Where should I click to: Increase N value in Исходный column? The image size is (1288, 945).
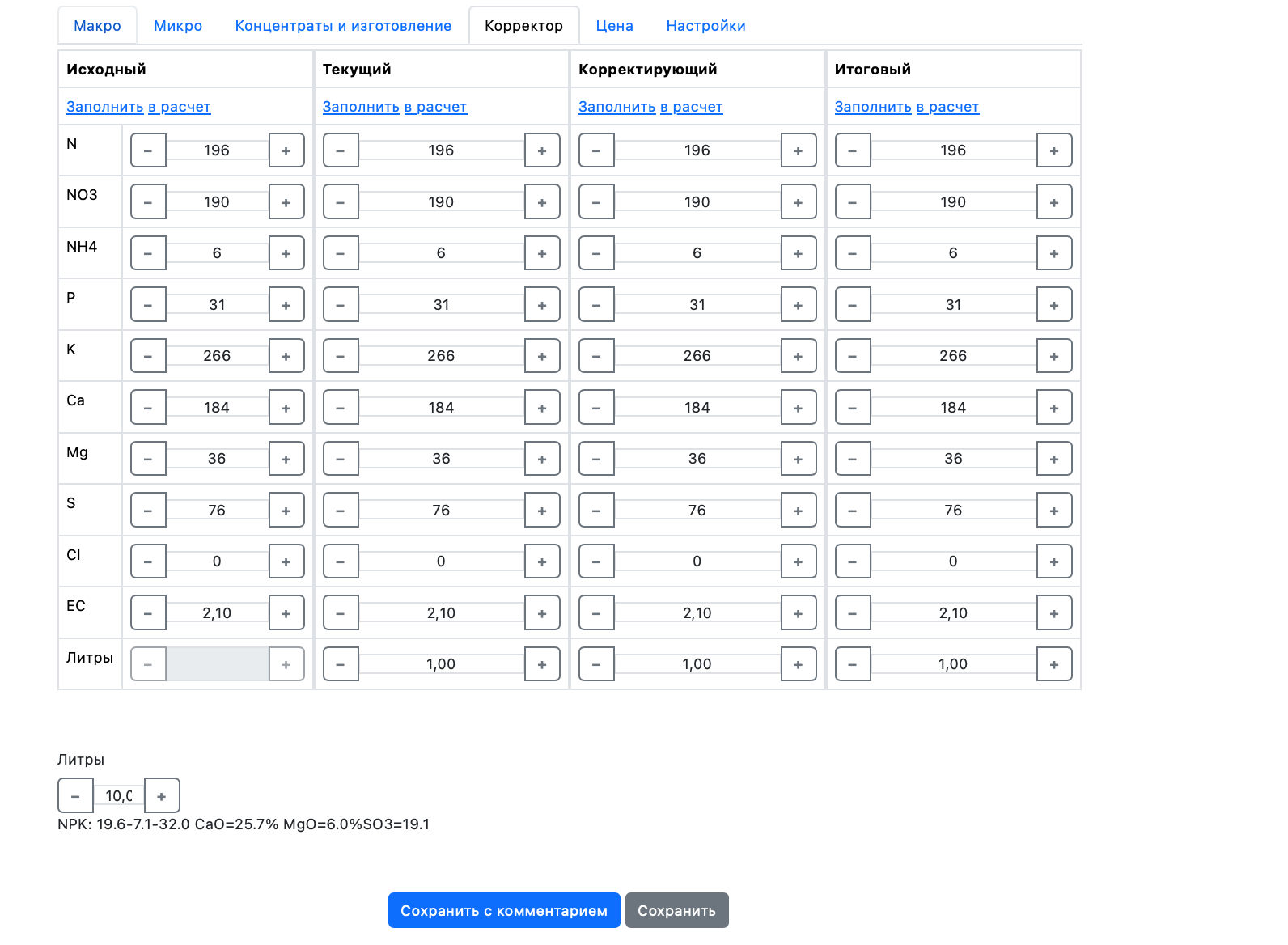tap(286, 150)
